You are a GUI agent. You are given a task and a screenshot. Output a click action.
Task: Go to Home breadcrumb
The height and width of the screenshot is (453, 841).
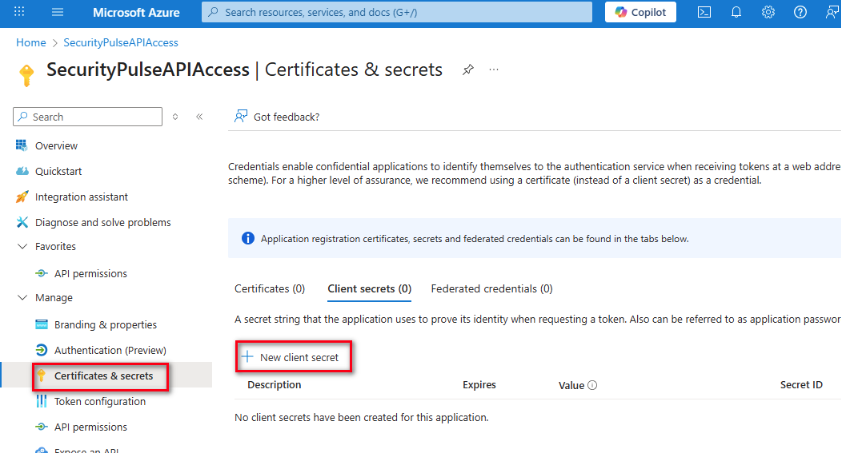click(31, 42)
